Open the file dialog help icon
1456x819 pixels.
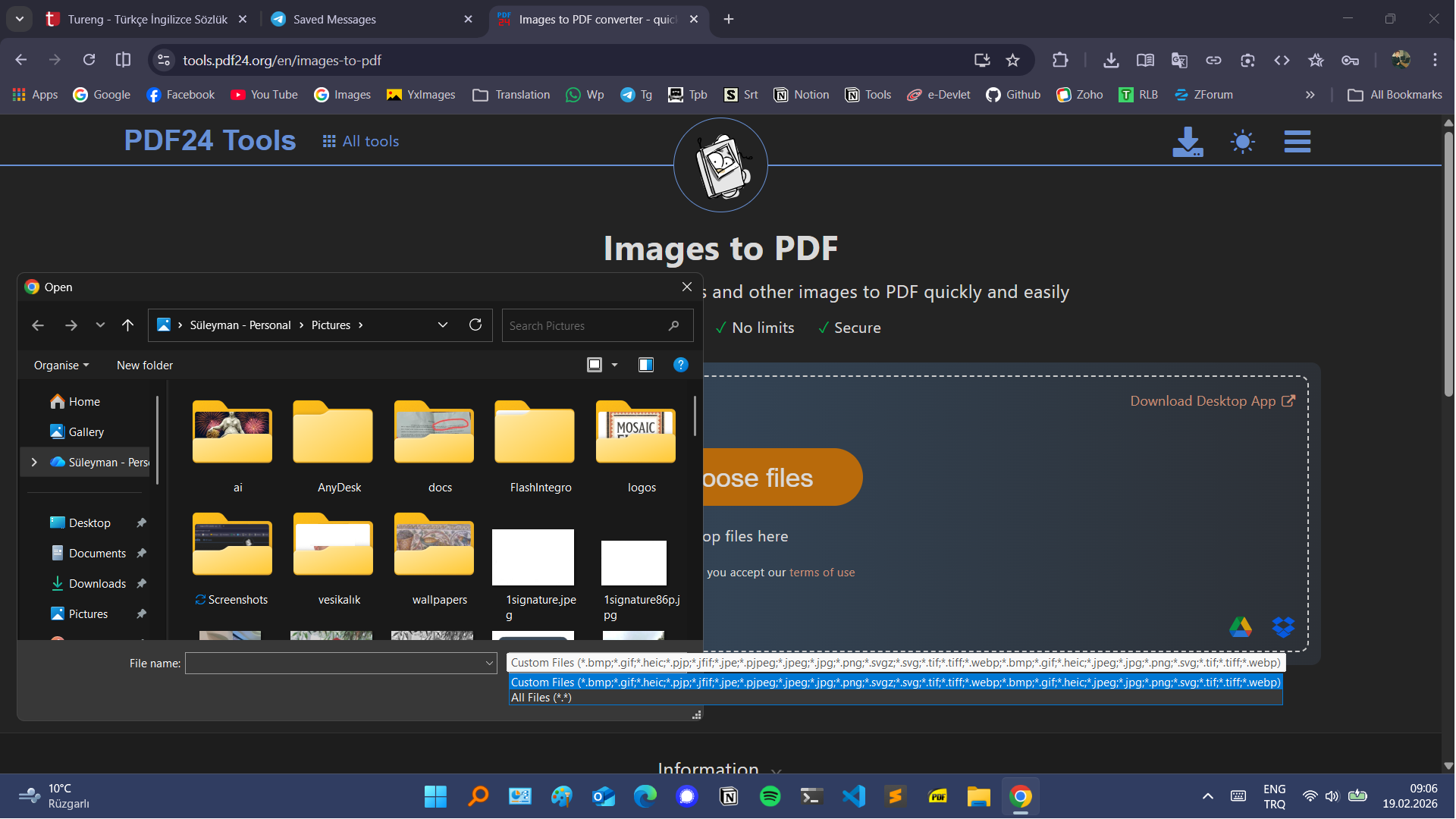(x=680, y=366)
